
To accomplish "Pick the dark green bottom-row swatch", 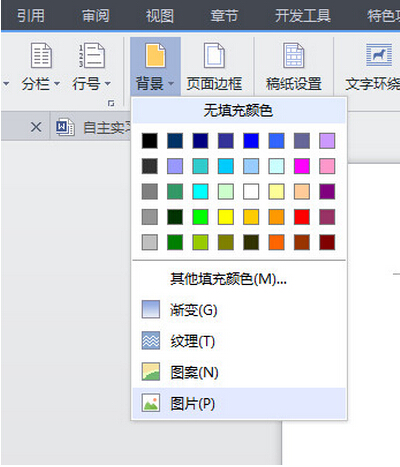I will tap(175, 242).
